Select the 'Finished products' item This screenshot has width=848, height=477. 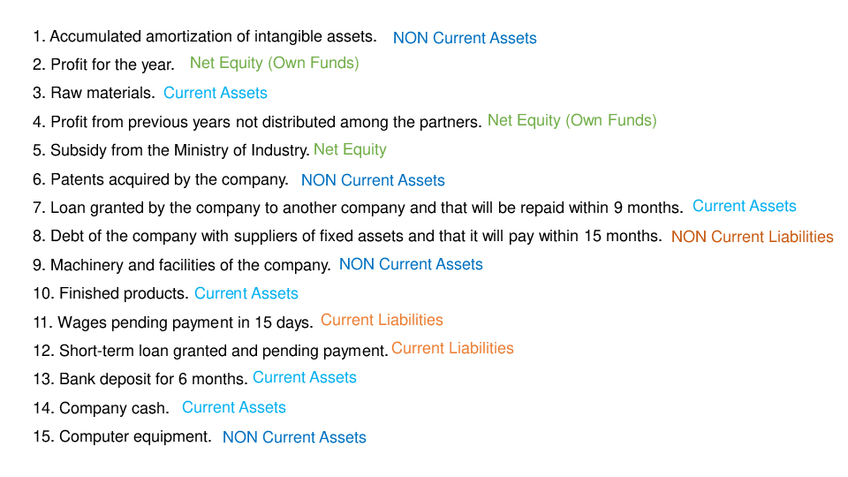[x=111, y=294]
